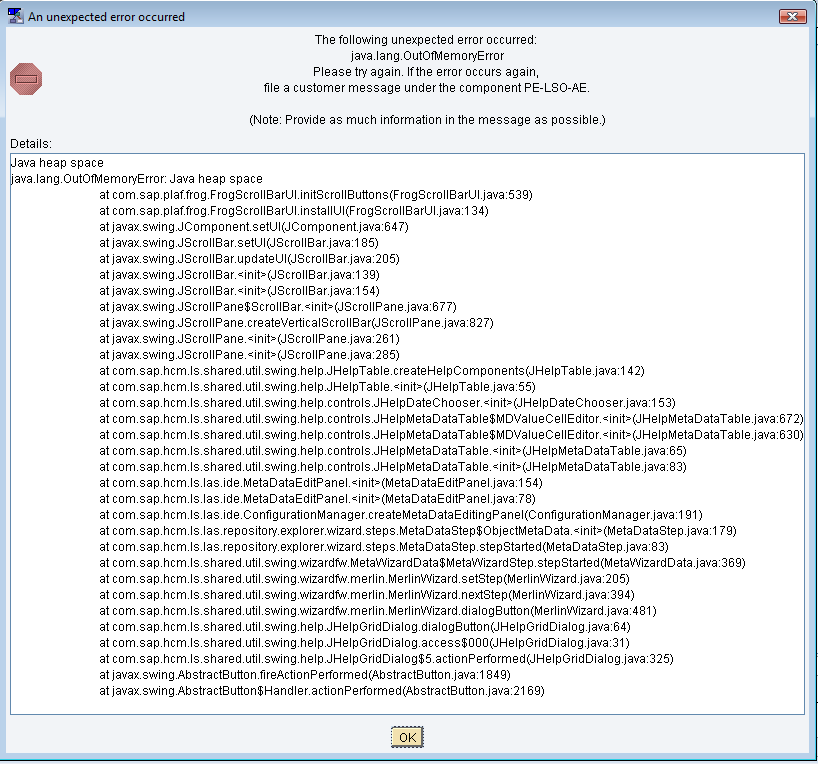Screen dimensions: 818x764
Task: Click the 'An unexpected error occurred' window title
Action: 106,17
